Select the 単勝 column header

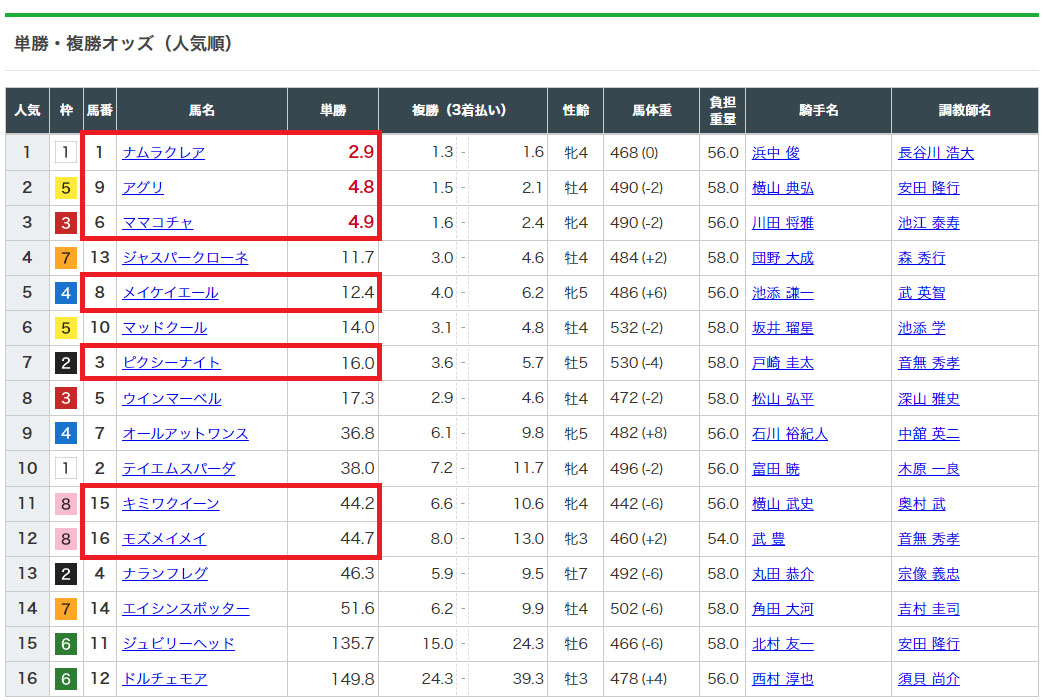click(x=333, y=110)
